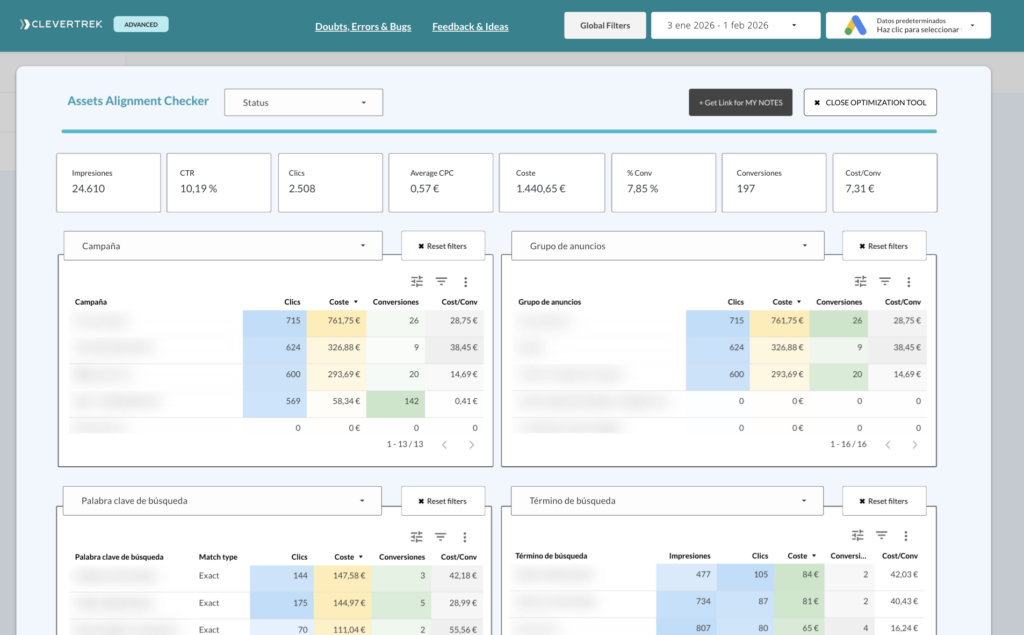Image resolution: width=1024 pixels, height=635 pixels.
Task: Open Doubts, Errors & Bugs link
Action: coord(361,26)
